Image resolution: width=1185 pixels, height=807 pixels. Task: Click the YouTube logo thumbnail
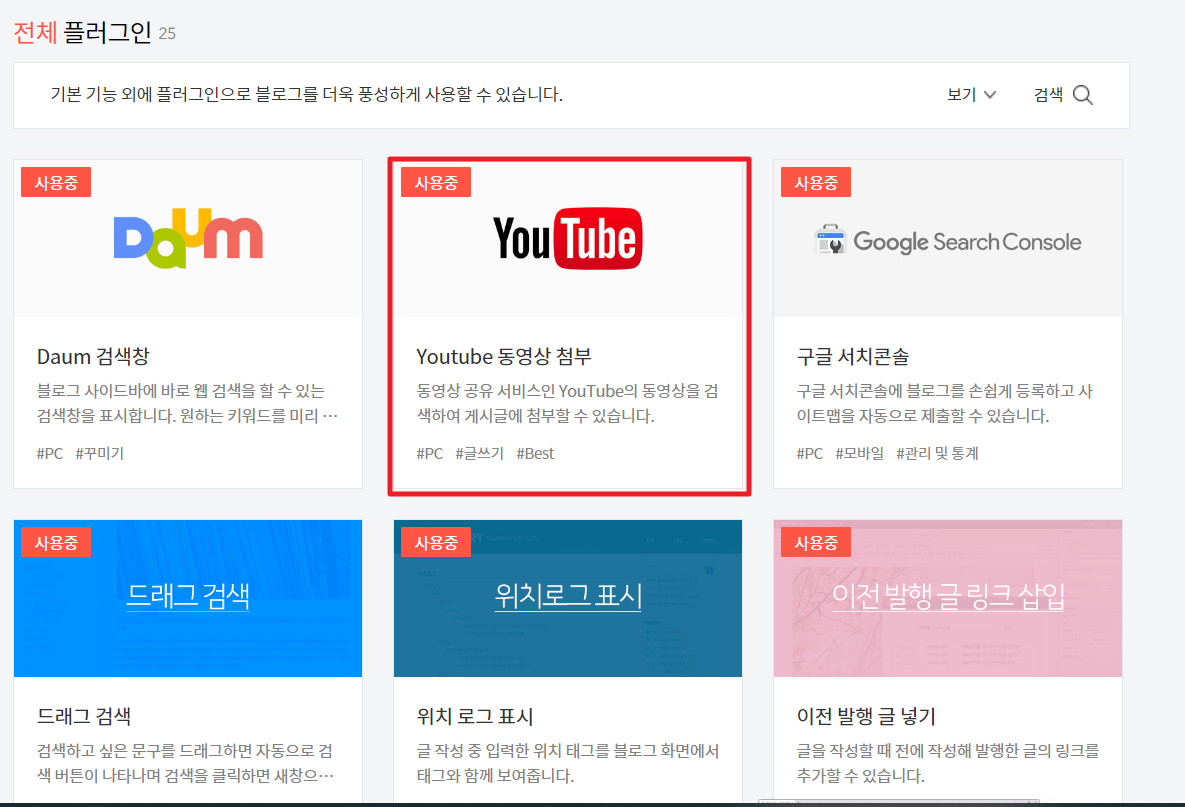(x=568, y=238)
